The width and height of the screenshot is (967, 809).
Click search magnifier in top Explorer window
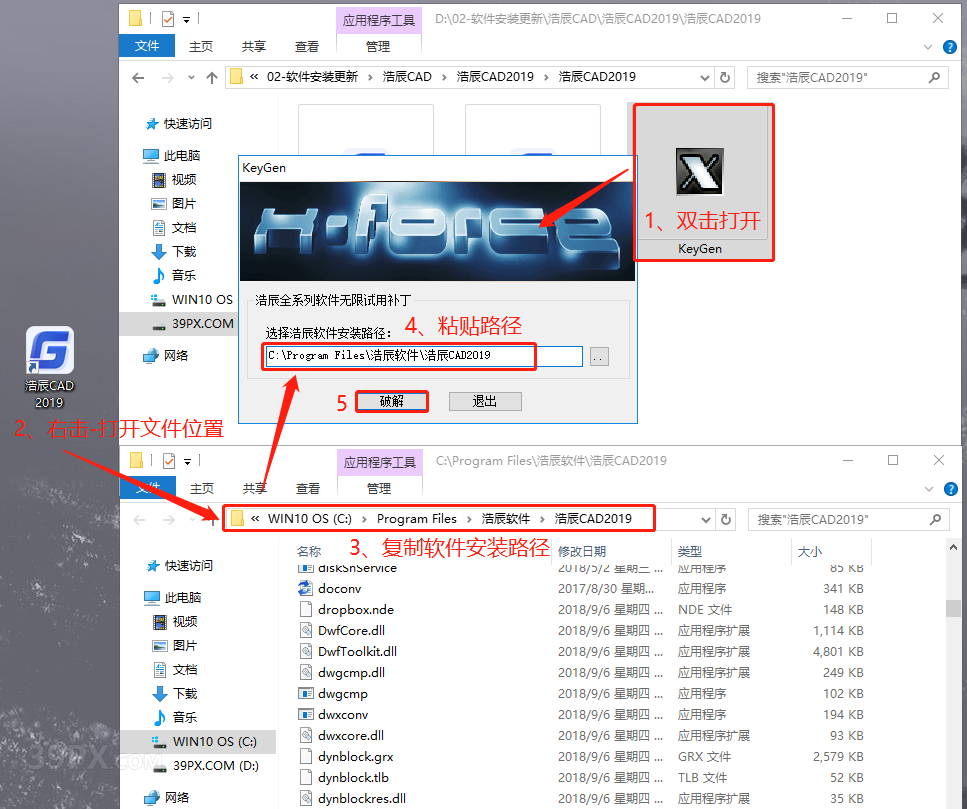[x=934, y=78]
